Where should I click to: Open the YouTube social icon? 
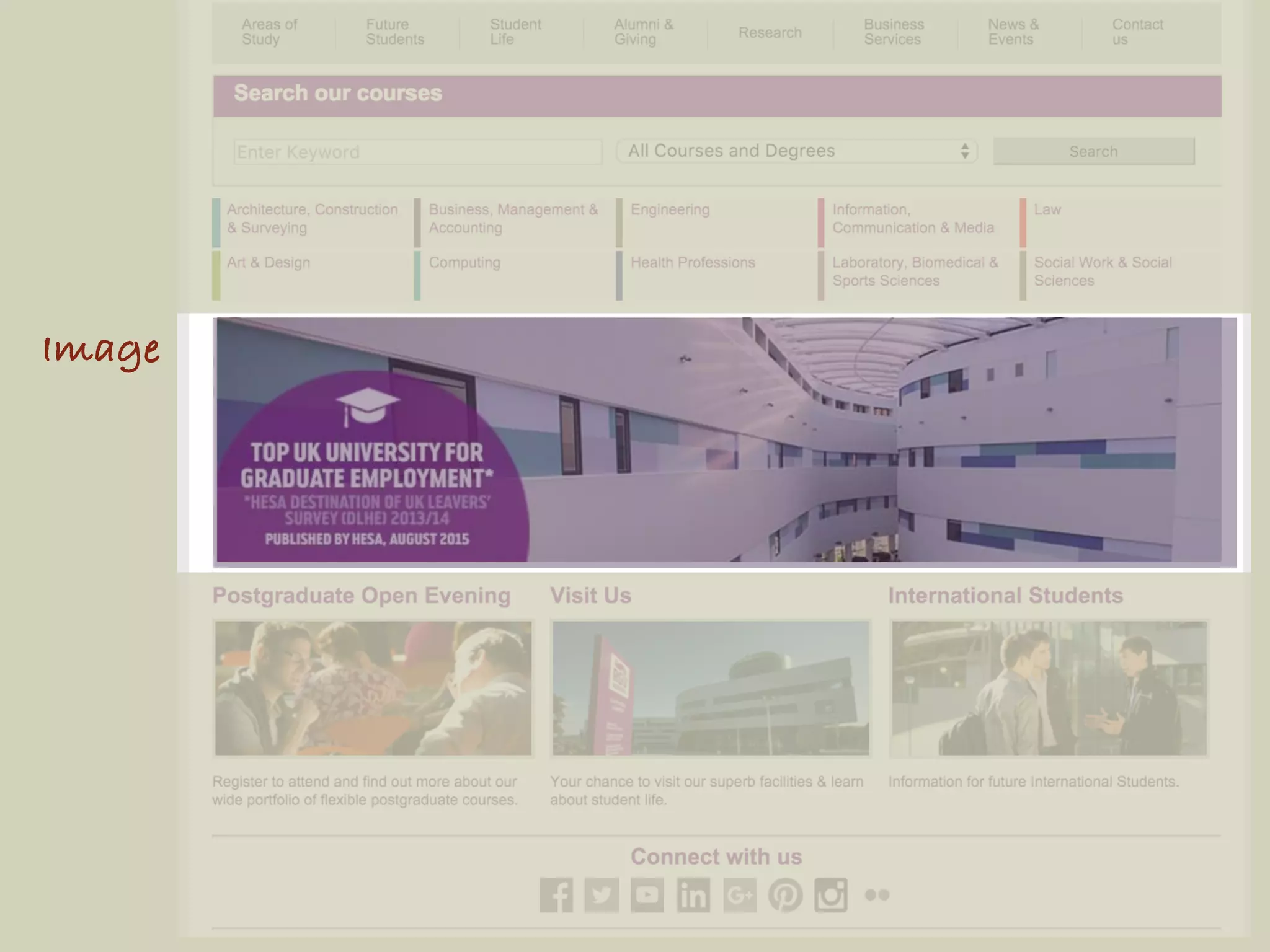tap(647, 894)
